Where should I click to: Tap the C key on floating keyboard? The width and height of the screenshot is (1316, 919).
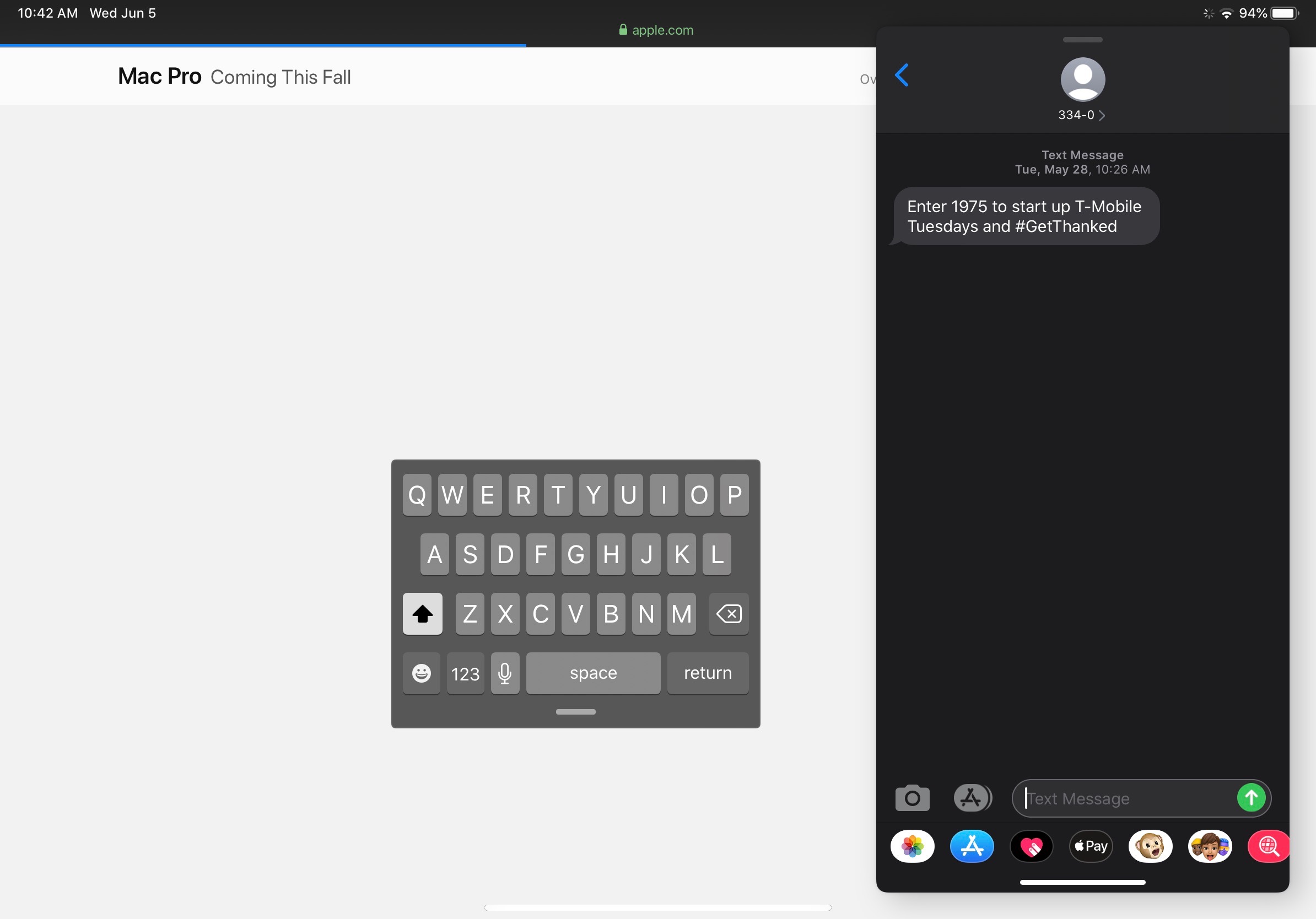[541, 614]
